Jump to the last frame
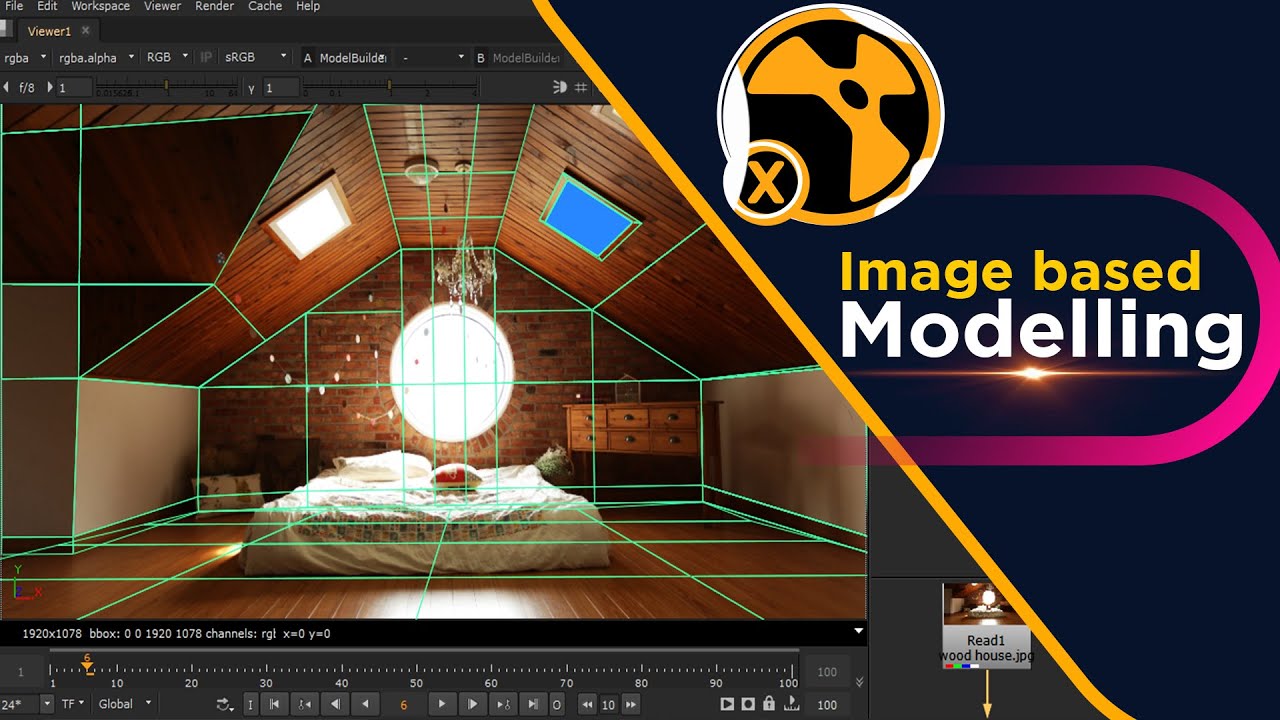Screen dimensions: 1280x720 (533, 704)
